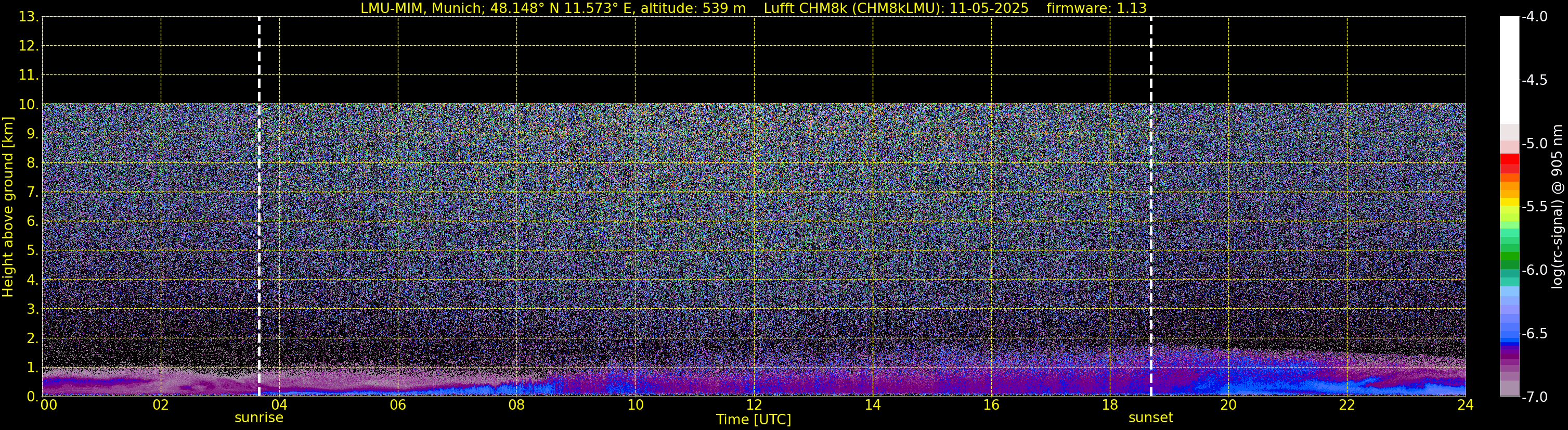Click the 'firmware: 1.13' text

click(x=1096, y=8)
